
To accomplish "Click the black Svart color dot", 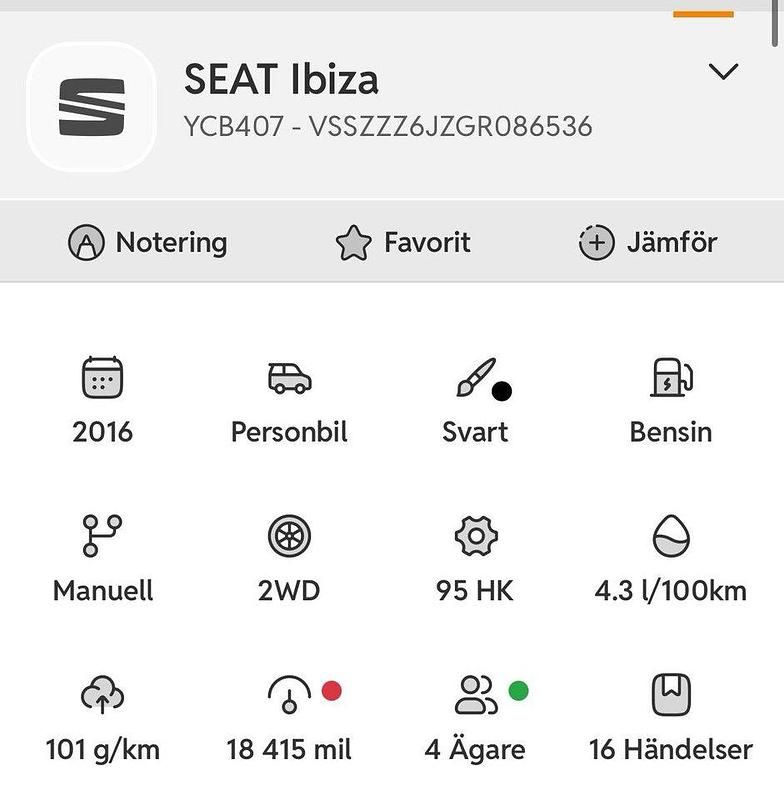I will (502, 391).
